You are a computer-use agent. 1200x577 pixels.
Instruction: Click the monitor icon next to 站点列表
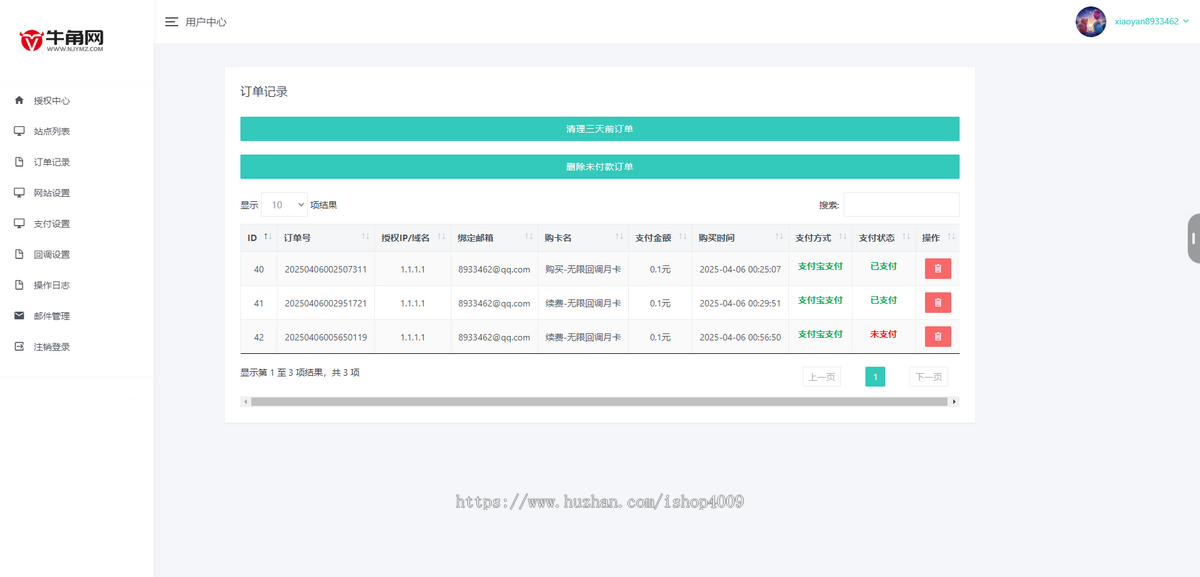pyautogui.click(x=19, y=131)
